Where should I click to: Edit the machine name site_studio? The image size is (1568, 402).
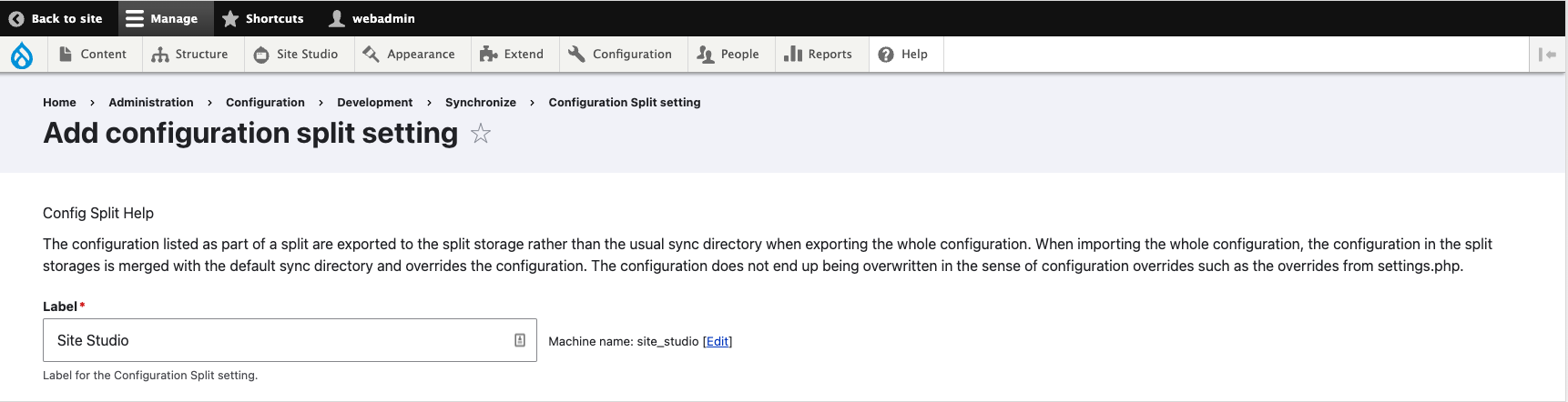pyautogui.click(x=718, y=341)
